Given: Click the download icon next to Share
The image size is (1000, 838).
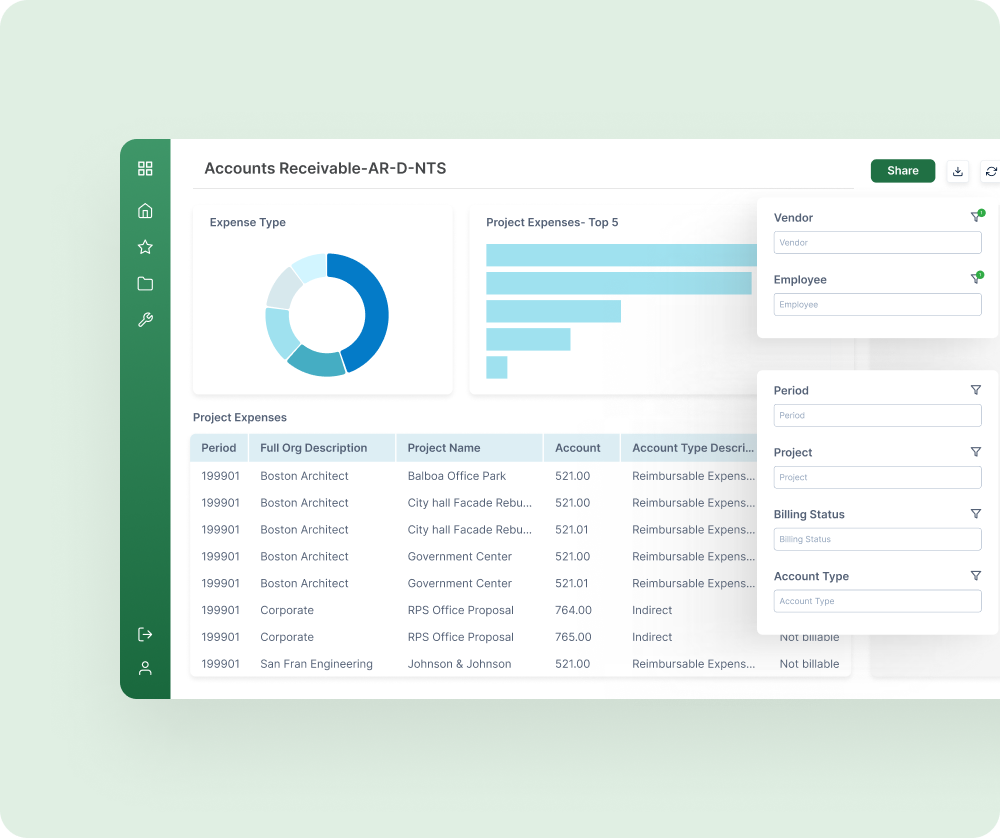Looking at the screenshot, I should click(957, 171).
